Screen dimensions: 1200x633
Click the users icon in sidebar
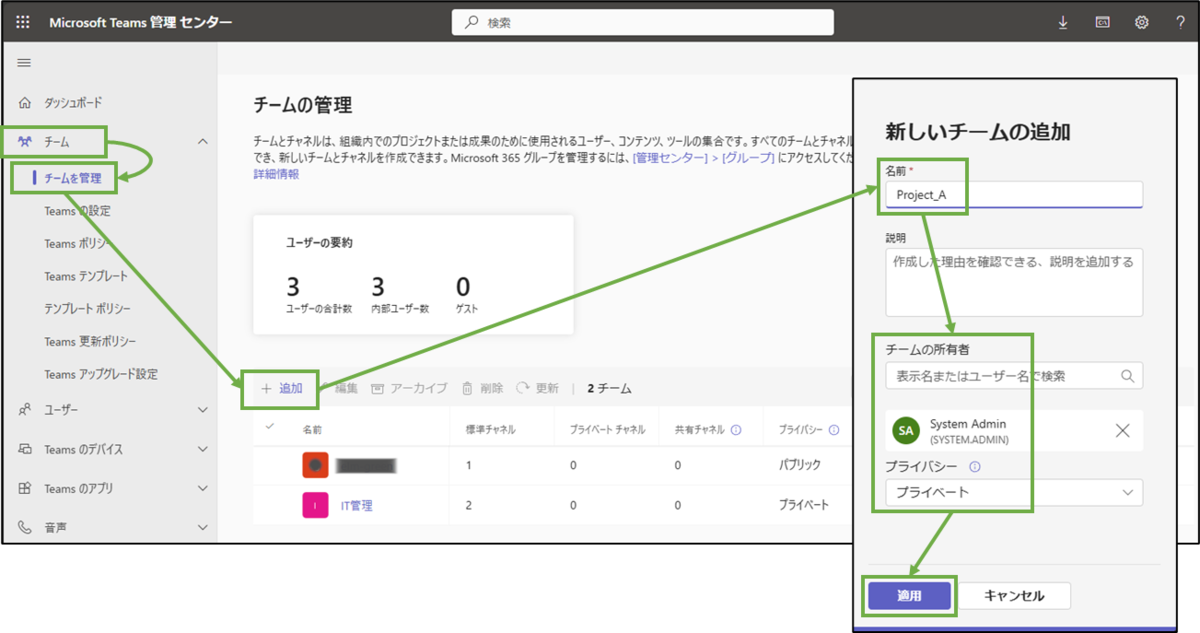tap(25, 410)
